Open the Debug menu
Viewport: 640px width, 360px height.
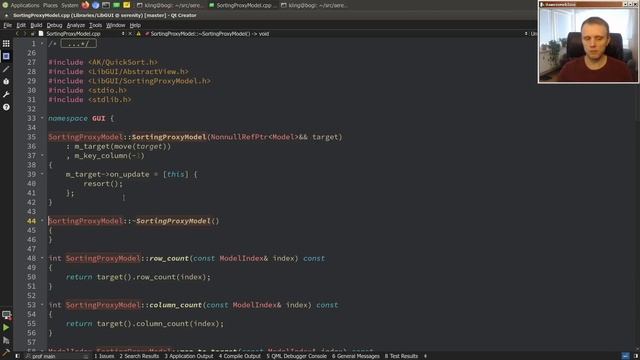point(54,25)
